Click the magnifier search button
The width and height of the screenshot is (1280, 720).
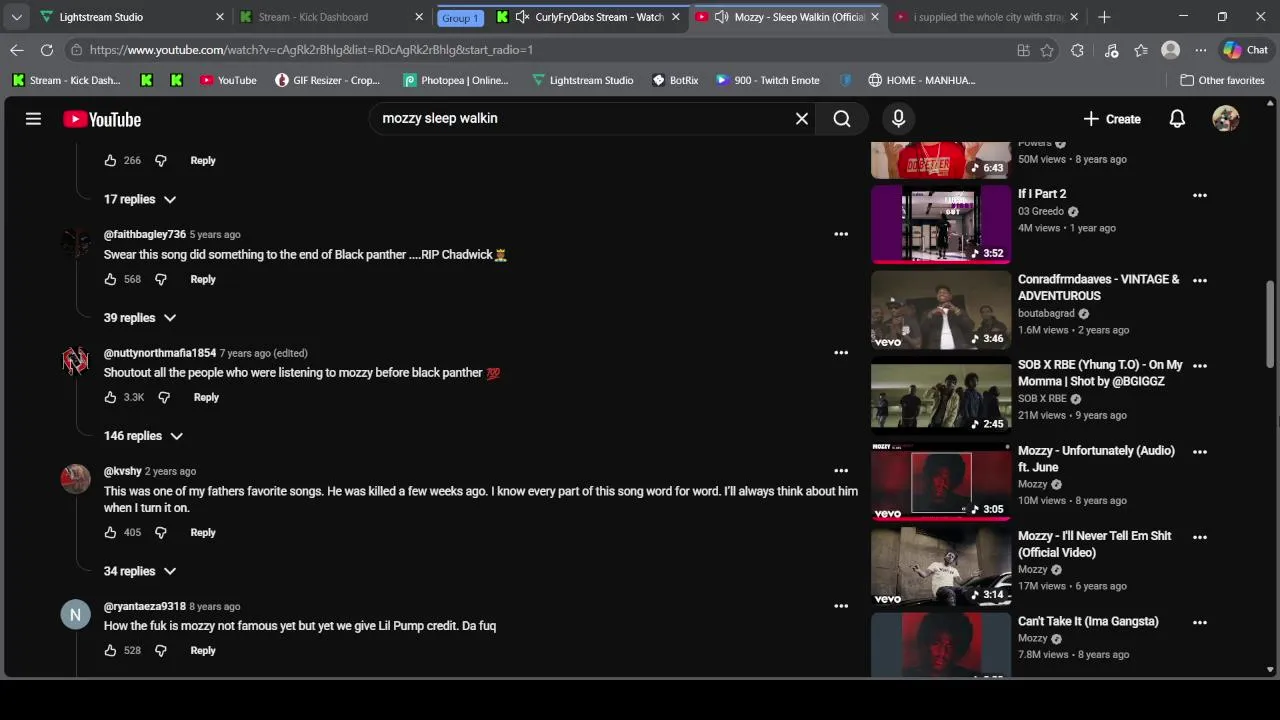pyautogui.click(x=842, y=119)
